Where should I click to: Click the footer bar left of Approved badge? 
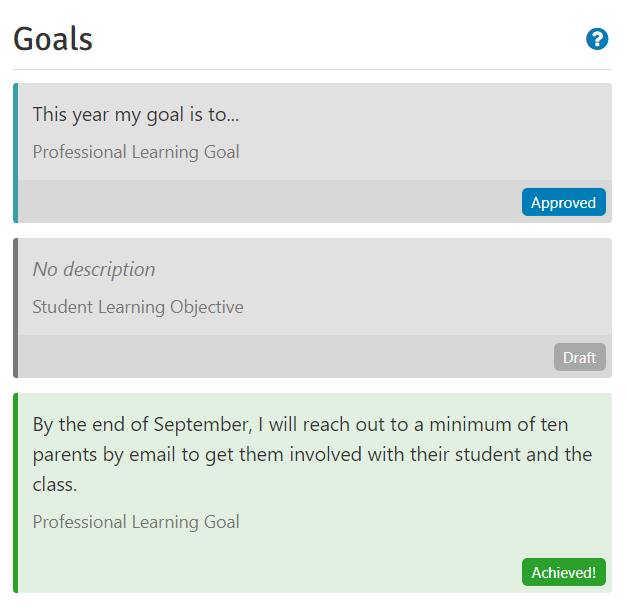point(270,202)
